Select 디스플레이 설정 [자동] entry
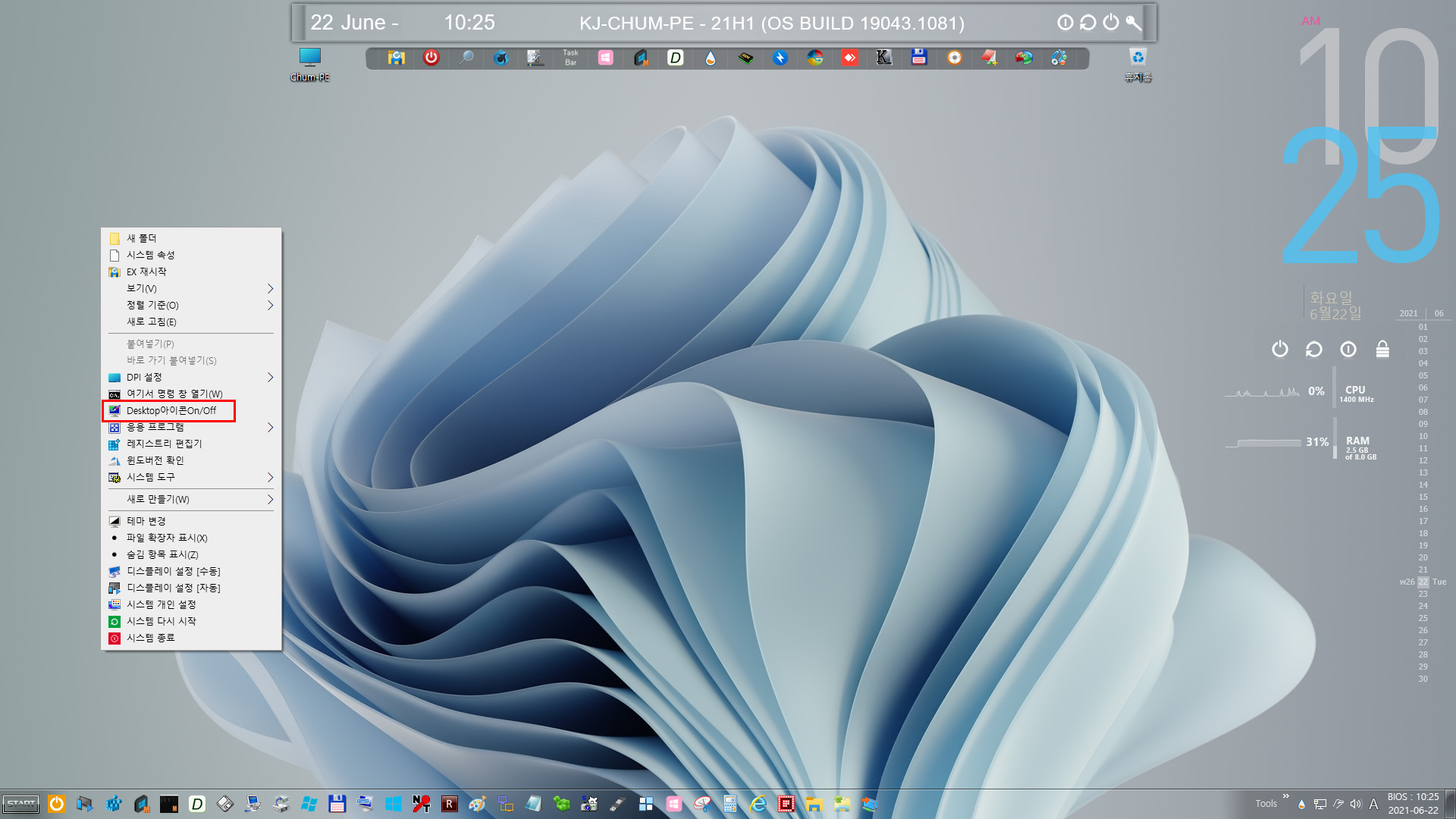1456x819 pixels. click(191, 588)
